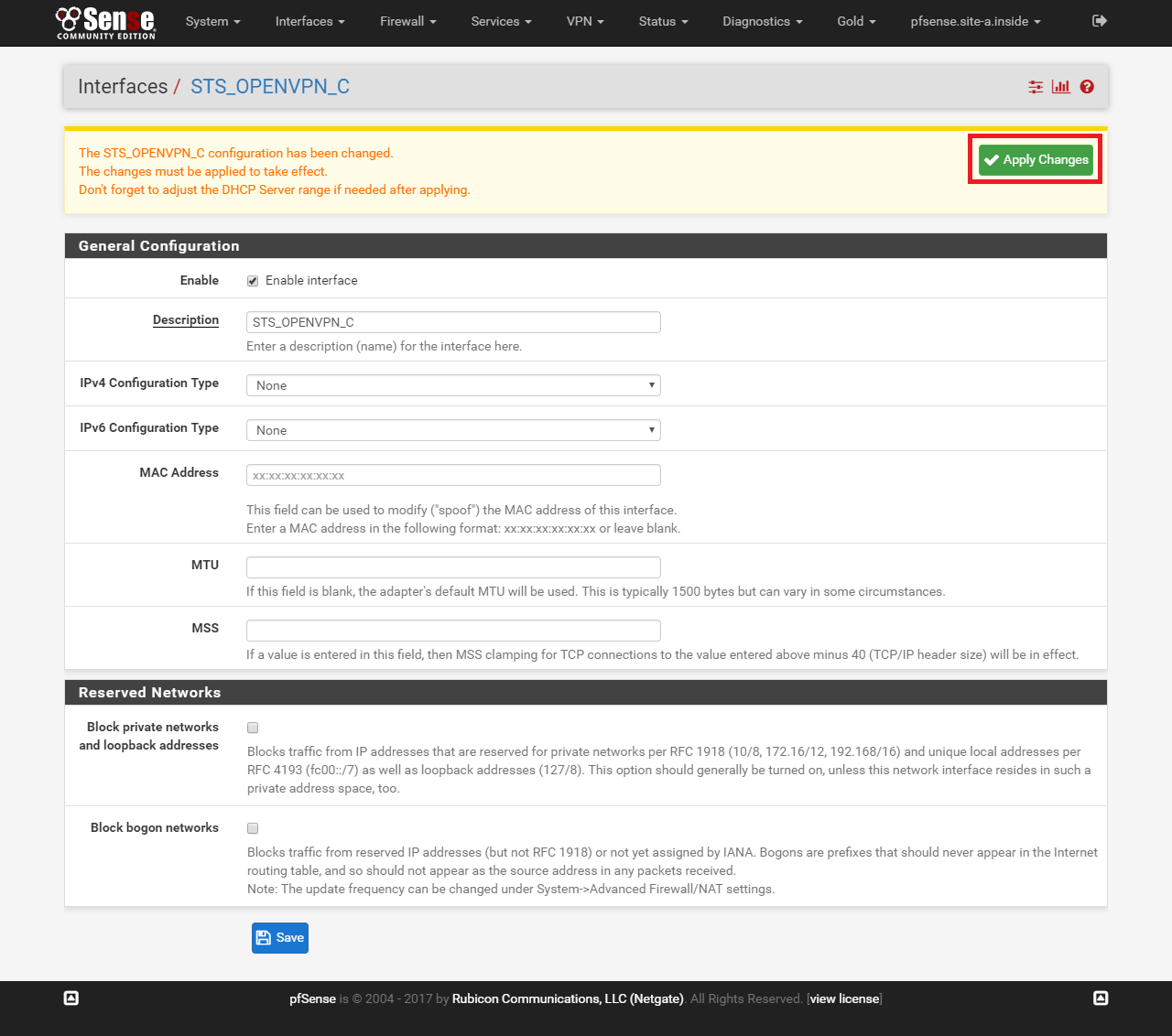Image resolution: width=1172 pixels, height=1036 pixels.
Task: Open IPv4 Configuration Type dropdown
Action: 453,385
